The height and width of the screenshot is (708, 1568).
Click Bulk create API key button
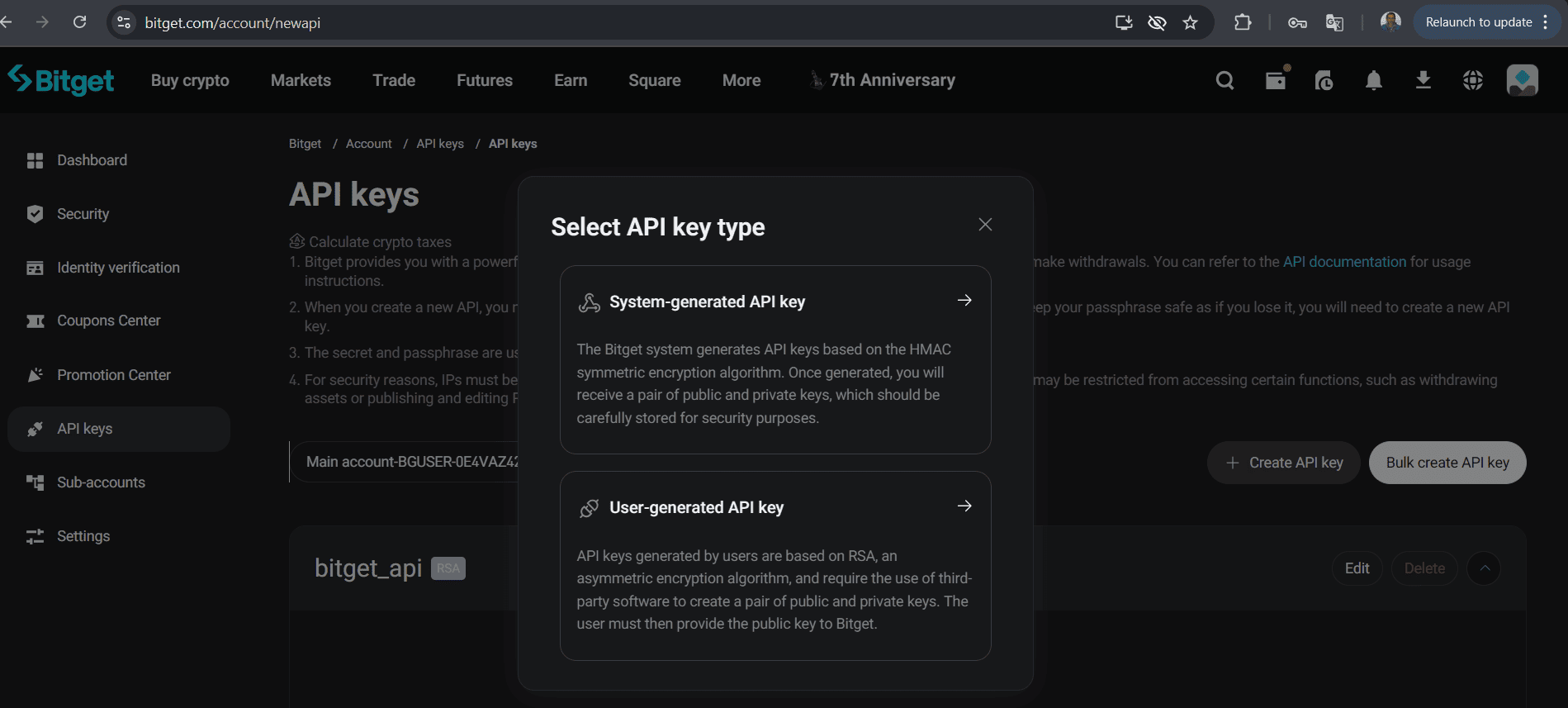point(1447,463)
